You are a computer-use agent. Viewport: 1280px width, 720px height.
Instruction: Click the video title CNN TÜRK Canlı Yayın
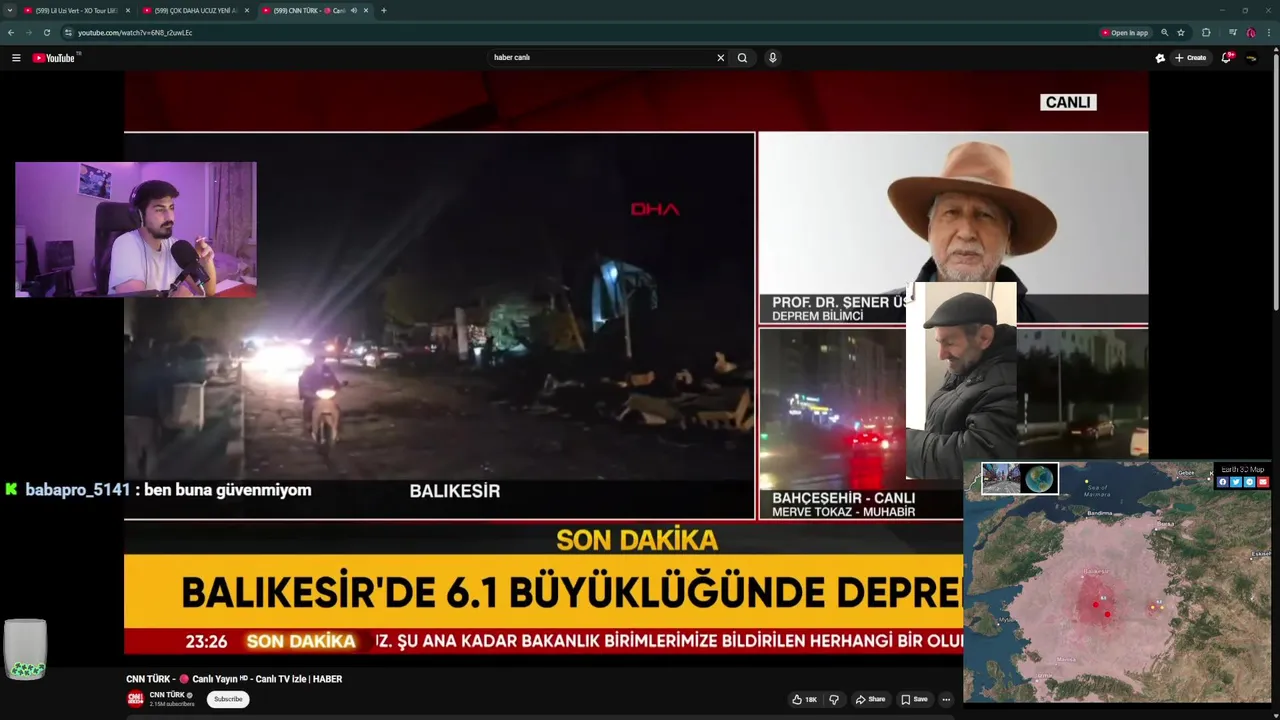[234, 679]
